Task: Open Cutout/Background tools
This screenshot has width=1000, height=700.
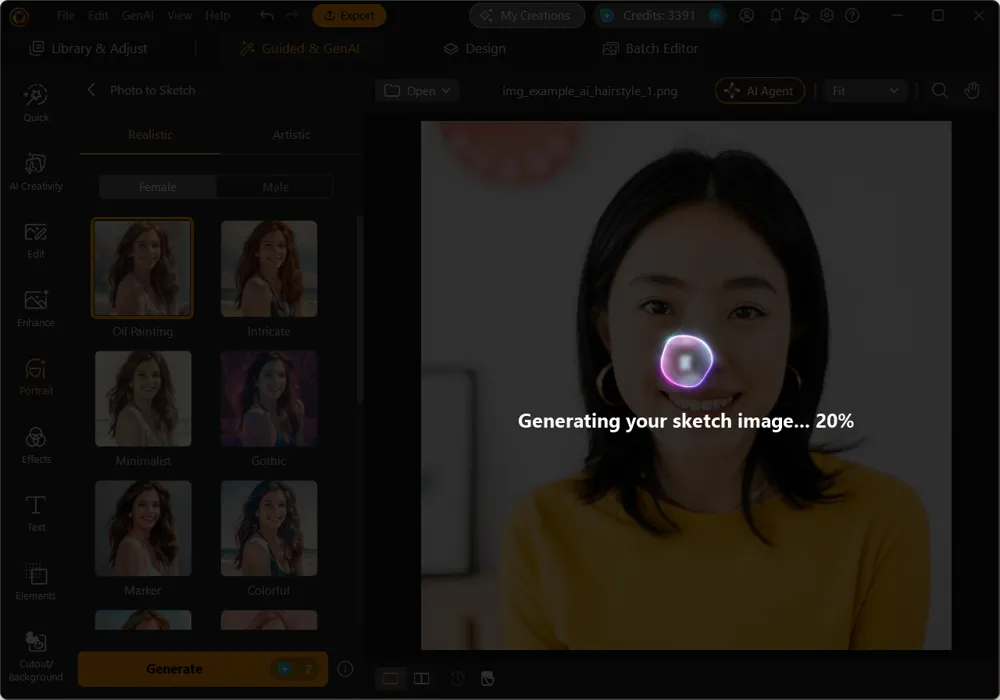Action: coord(36,657)
